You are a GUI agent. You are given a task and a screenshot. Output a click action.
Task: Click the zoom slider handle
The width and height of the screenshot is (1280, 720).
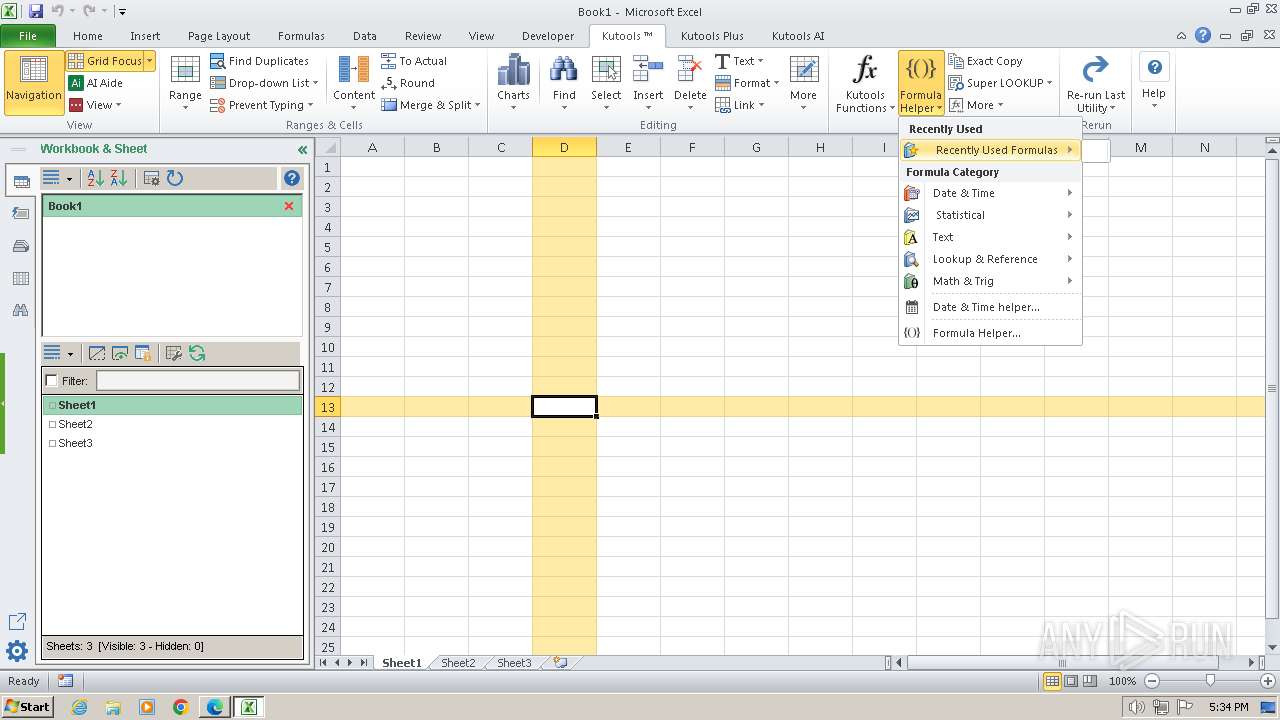(1210, 681)
